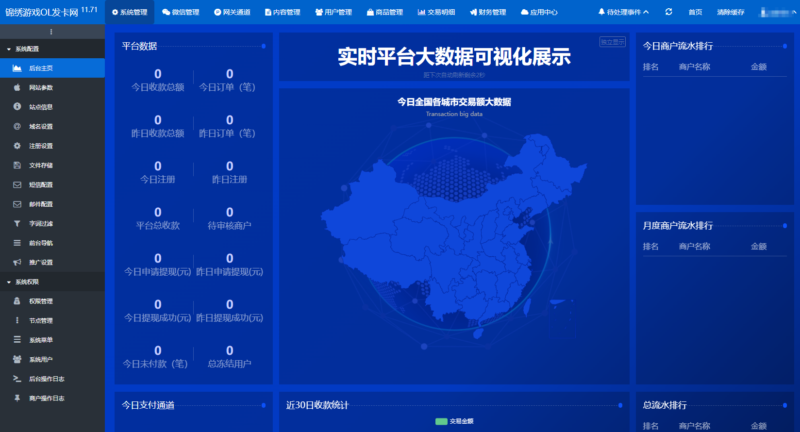Click the 昨日订单（笔） statistic
The height and width of the screenshot is (432, 800).
point(227,126)
